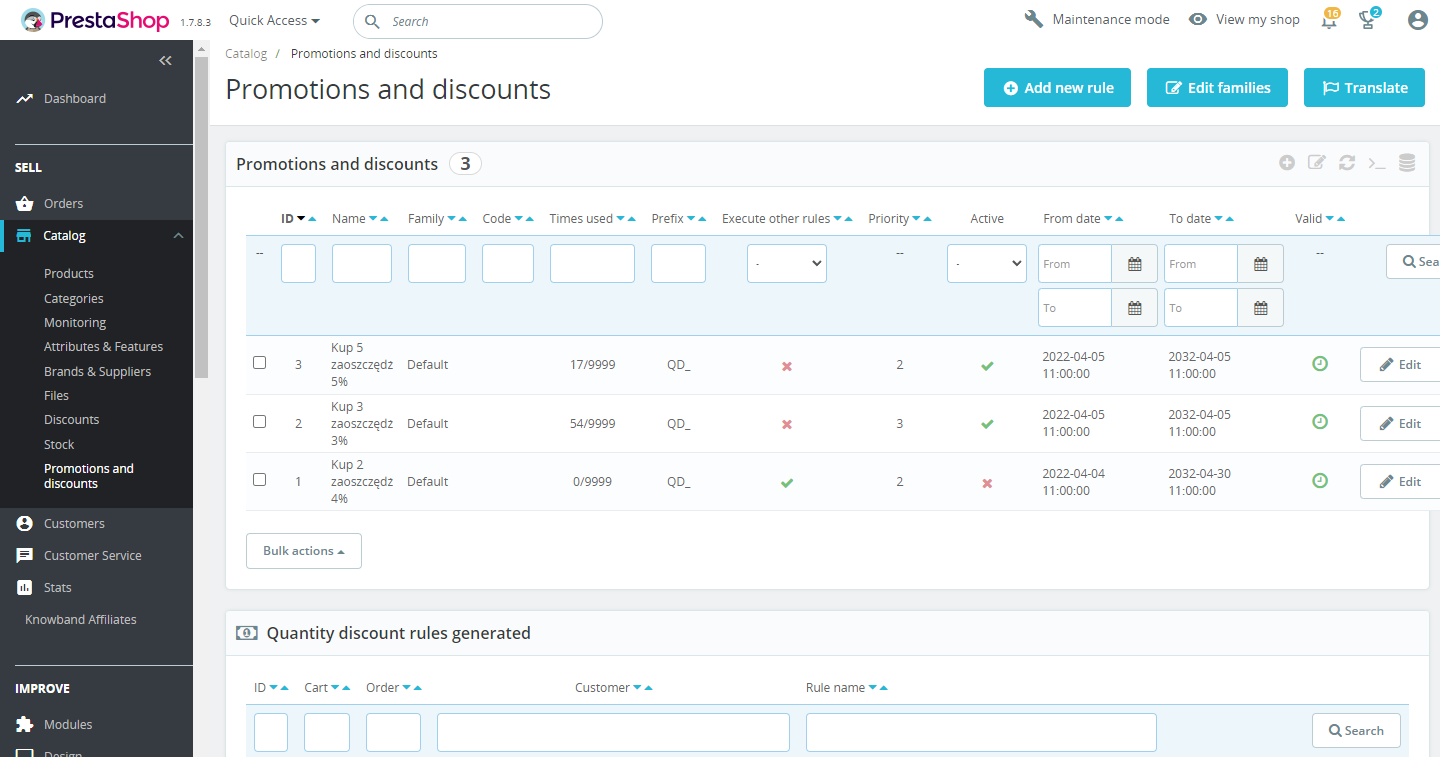Go to Discounts in Catalog submenu

point(71,420)
